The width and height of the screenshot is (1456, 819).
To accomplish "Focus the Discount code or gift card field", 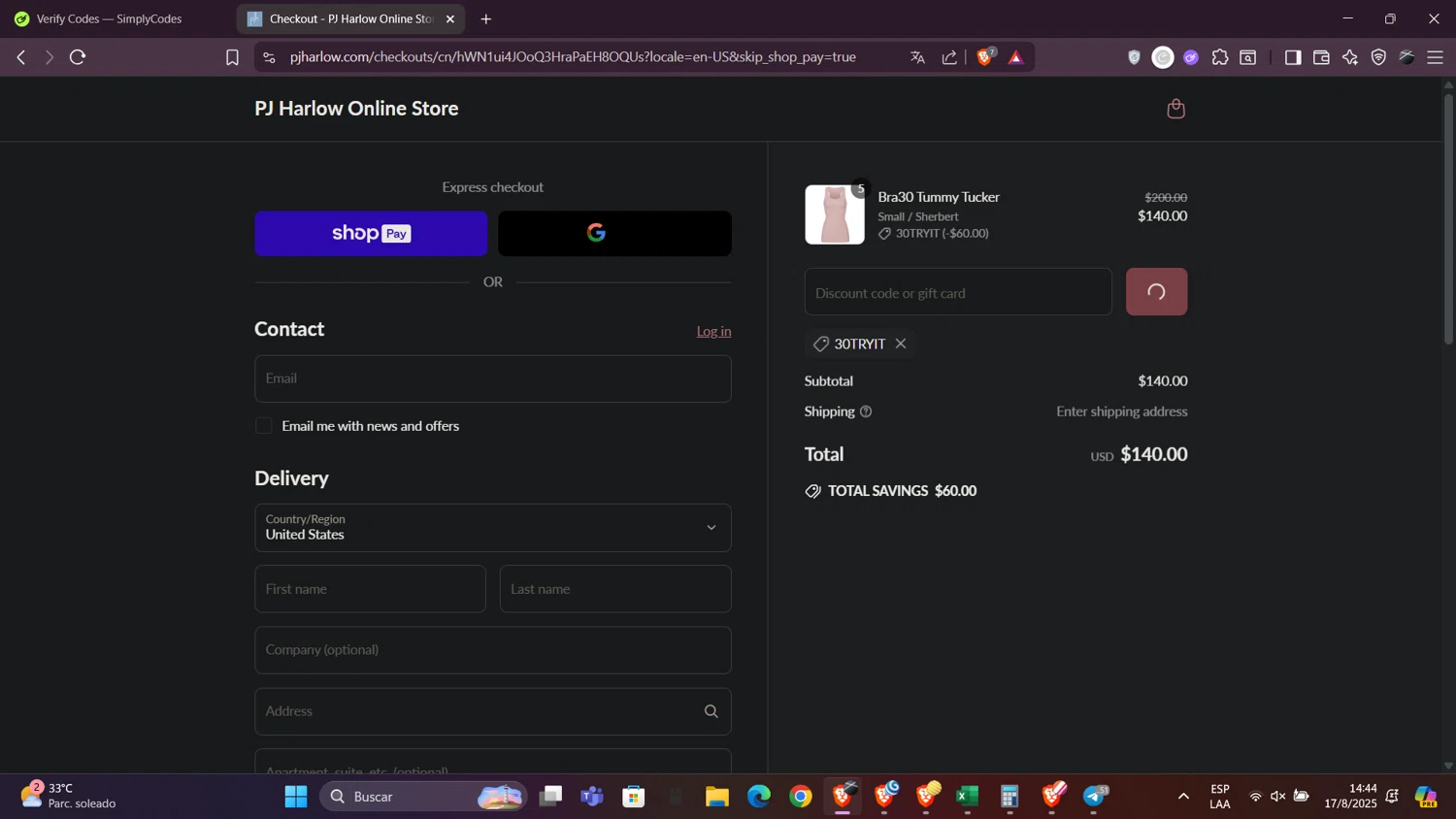I will click(x=958, y=291).
